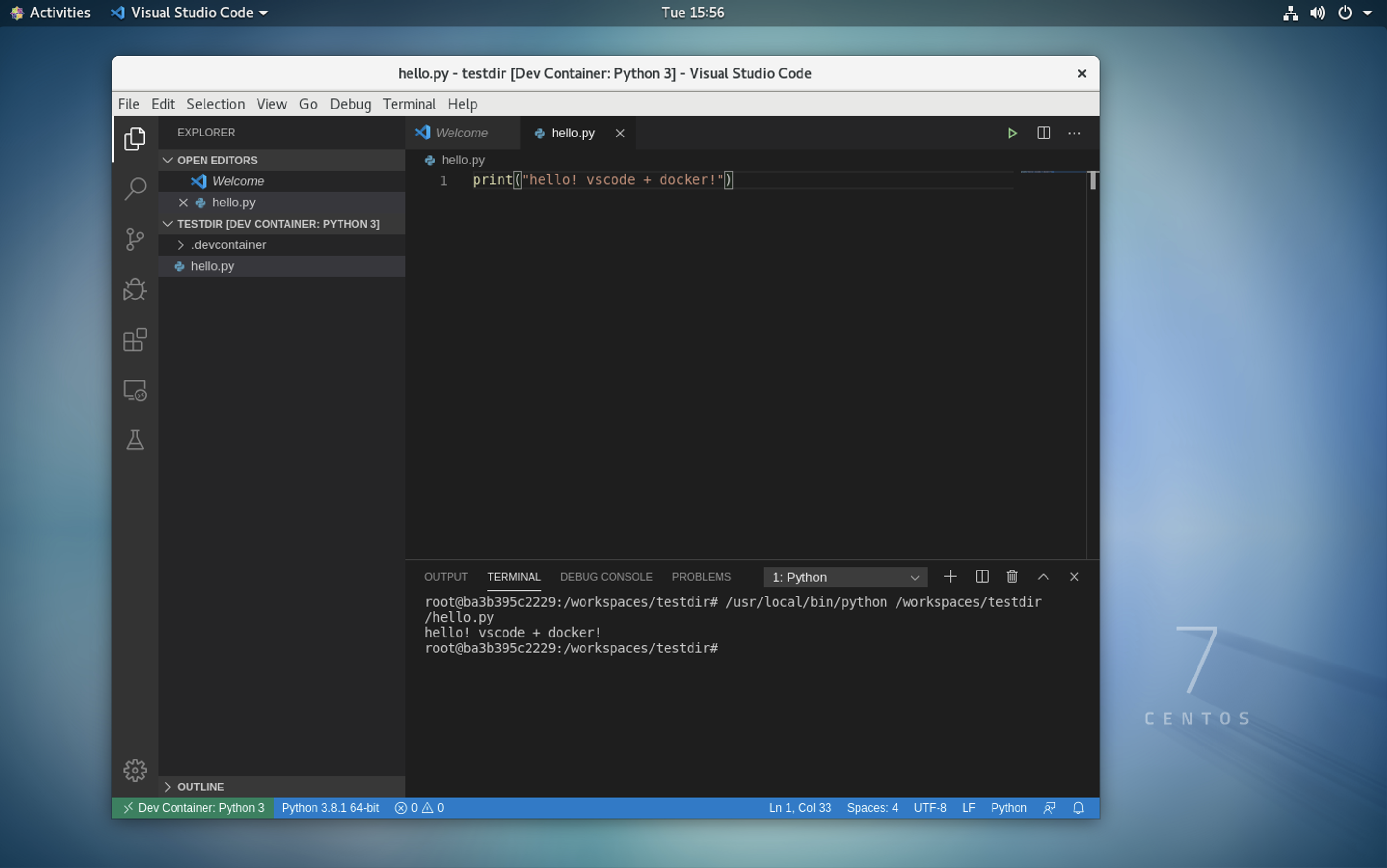Create a new terminal with plus icon
This screenshot has width=1387, height=868.
coord(950,576)
